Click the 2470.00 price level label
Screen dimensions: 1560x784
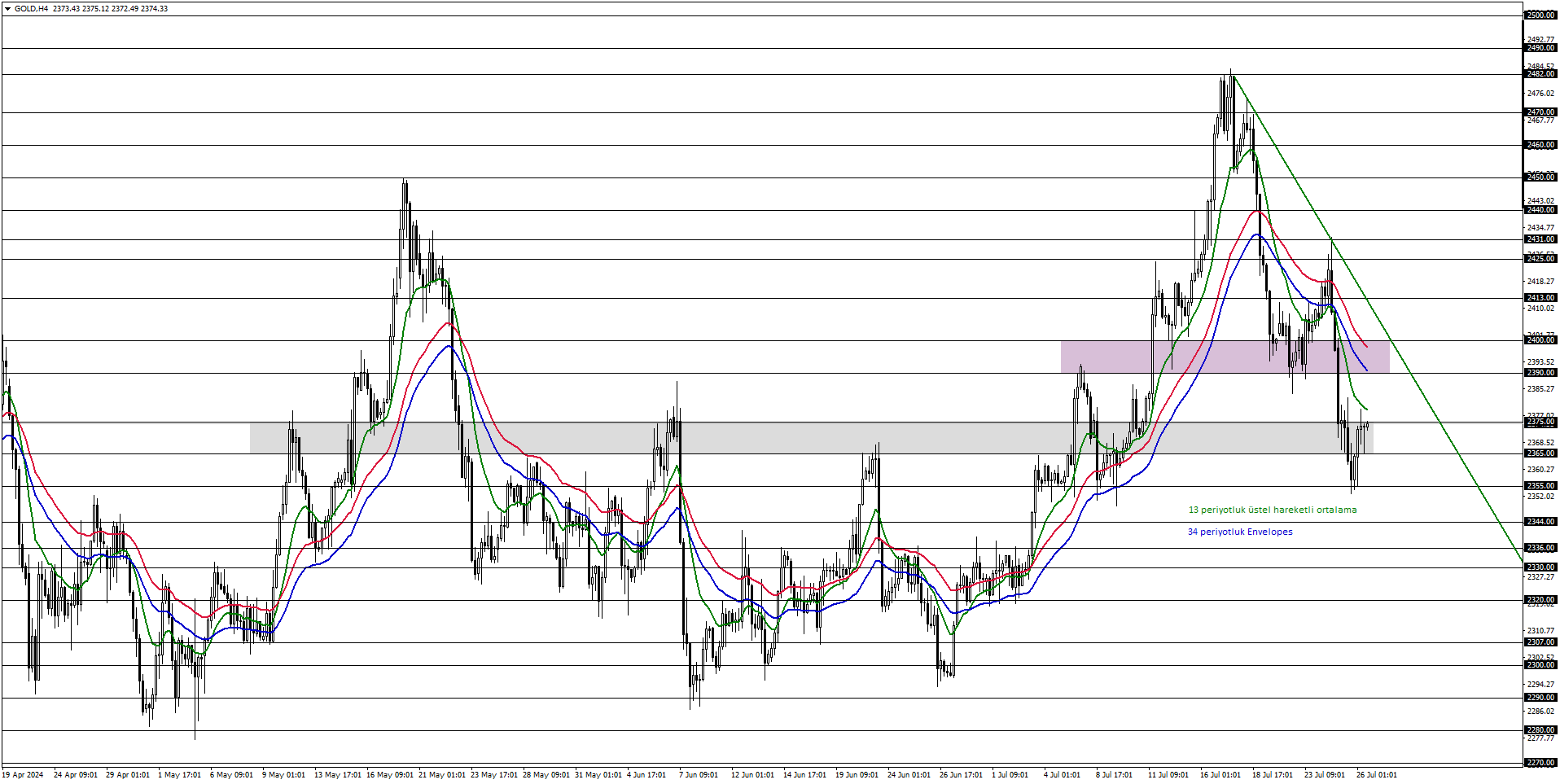click(x=1540, y=112)
